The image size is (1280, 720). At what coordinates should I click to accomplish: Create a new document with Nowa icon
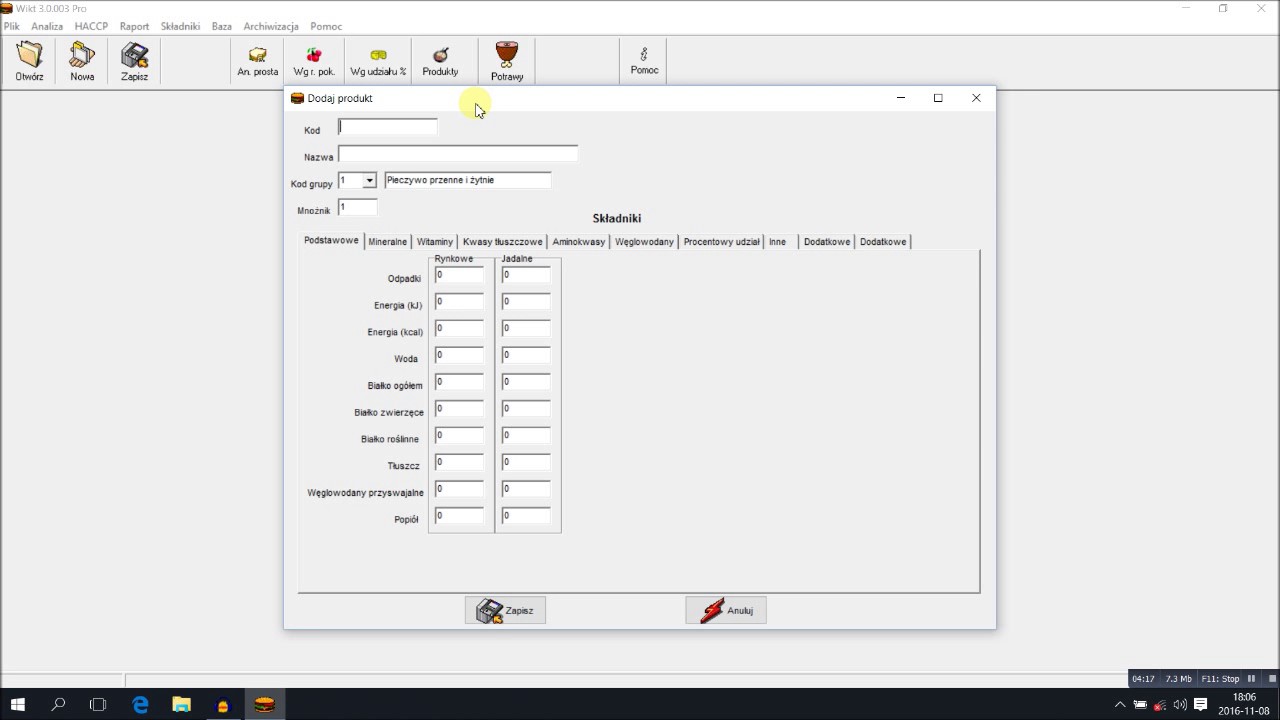pyautogui.click(x=82, y=61)
